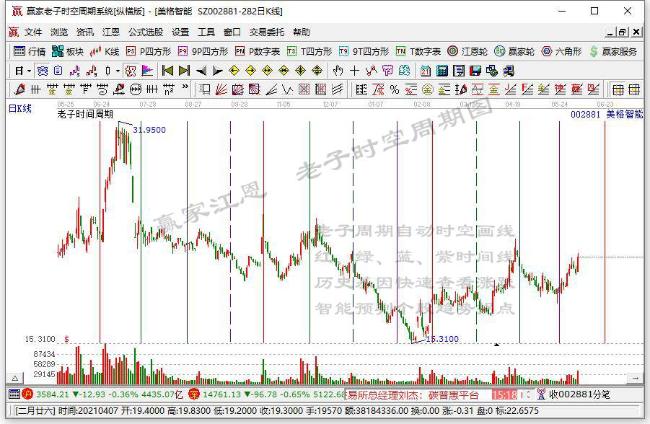Click the small triangle button beside volume axis
Viewport: 650px width, 424px height.
(15, 378)
